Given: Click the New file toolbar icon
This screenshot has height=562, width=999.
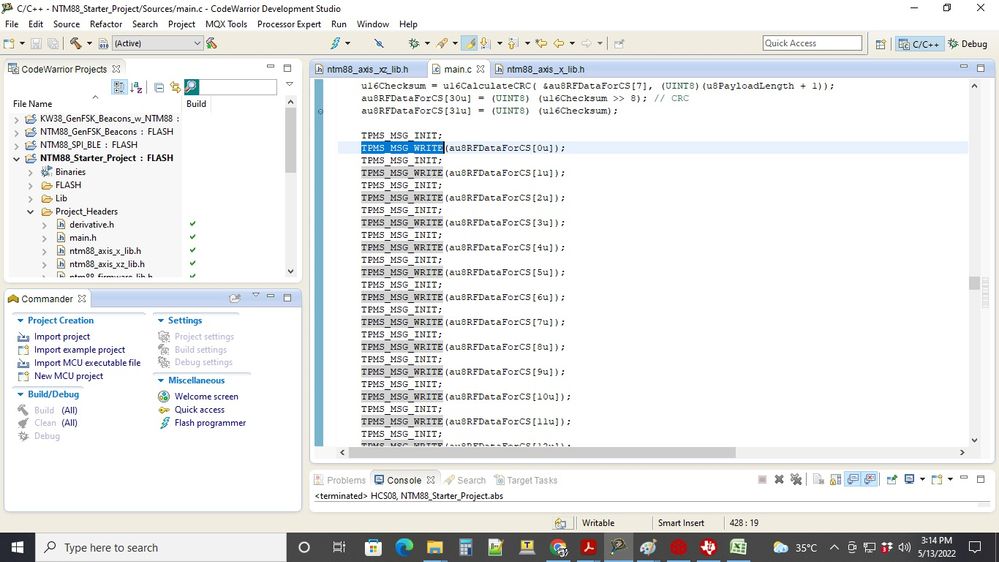Looking at the screenshot, I should point(9,43).
